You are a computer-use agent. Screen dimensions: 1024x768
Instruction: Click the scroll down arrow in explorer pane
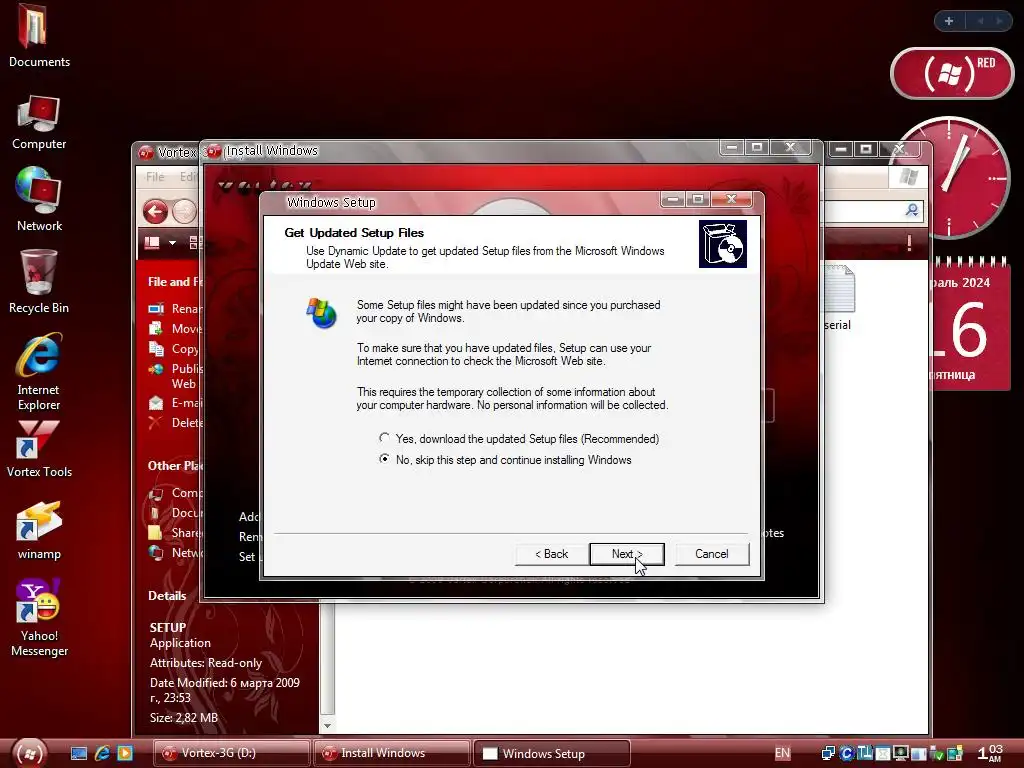pos(327,726)
